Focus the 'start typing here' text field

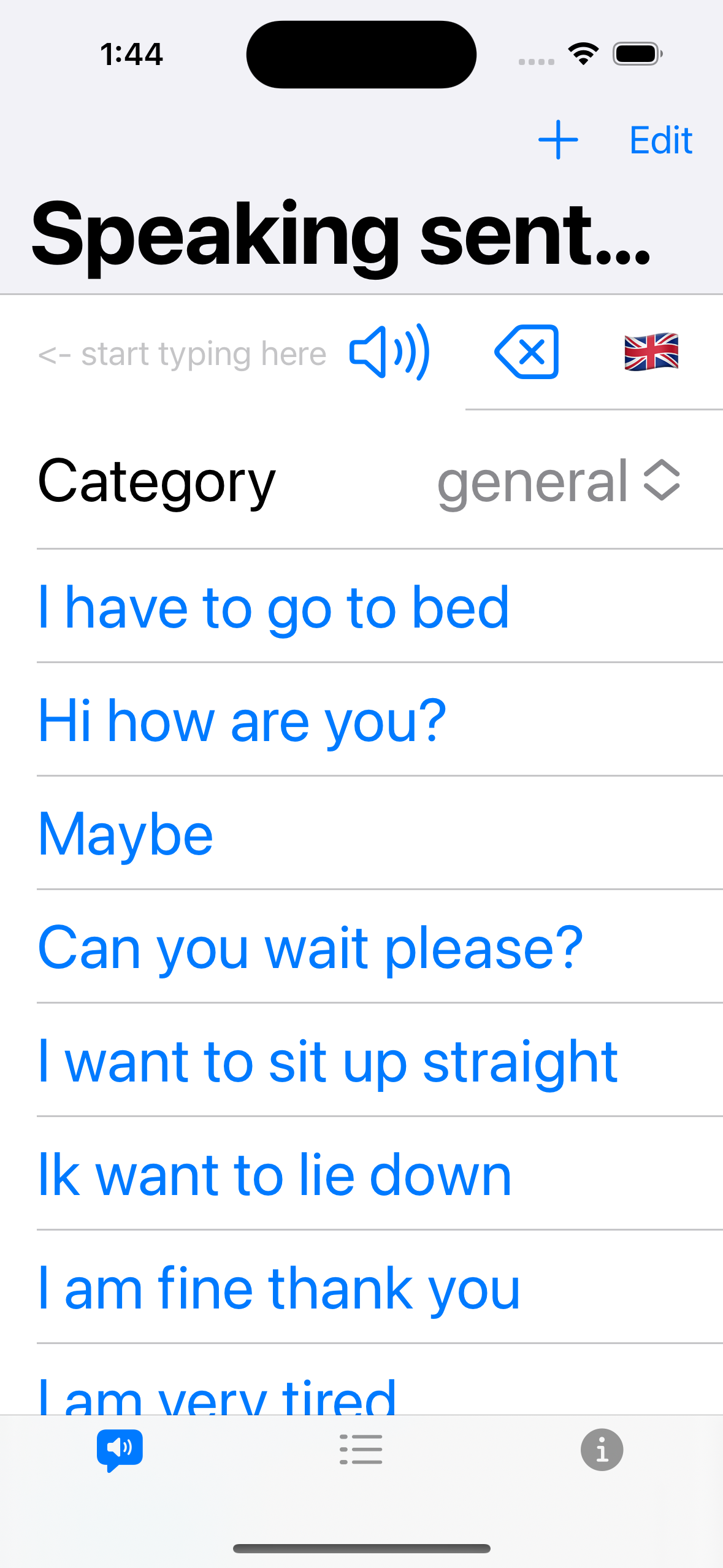[x=182, y=353]
